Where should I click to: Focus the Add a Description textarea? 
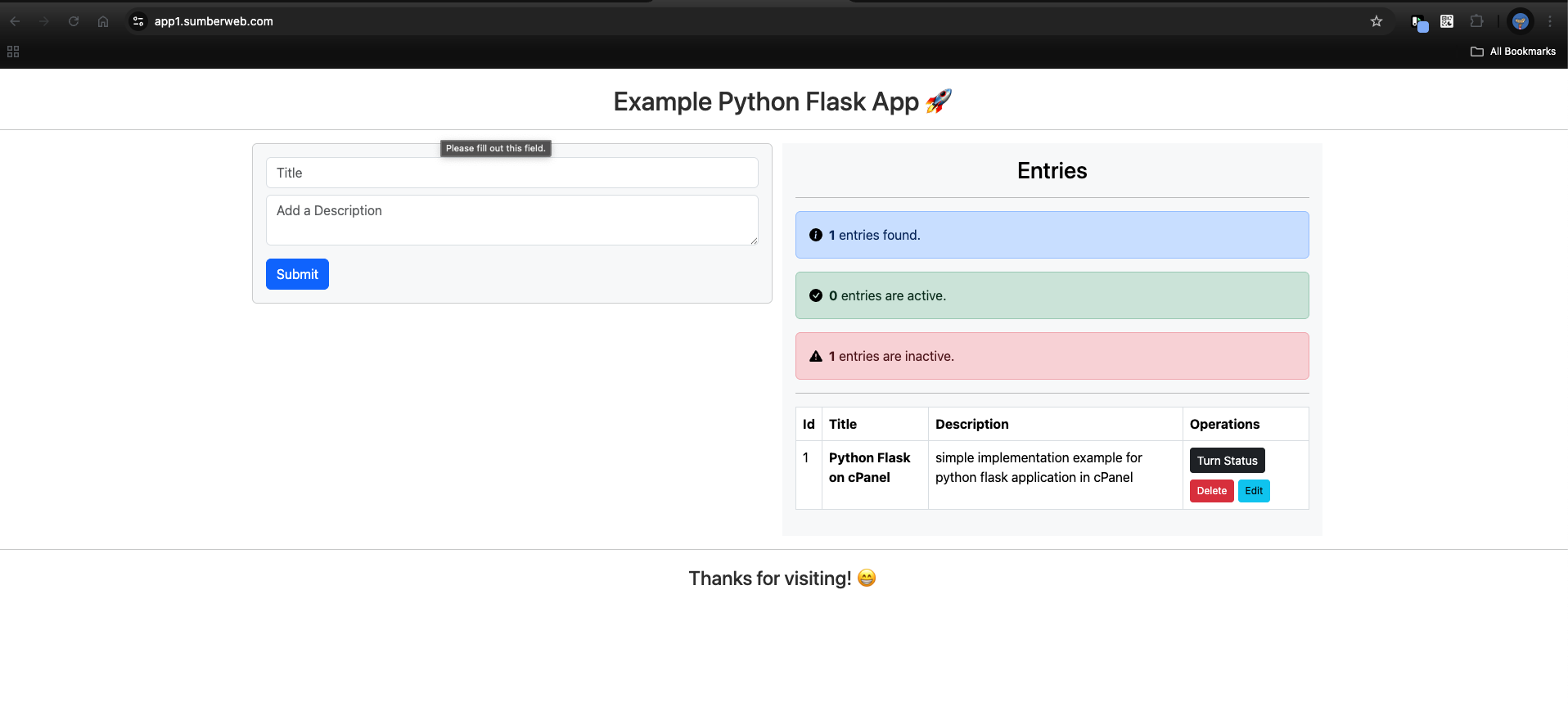click(x=512, y=220)
